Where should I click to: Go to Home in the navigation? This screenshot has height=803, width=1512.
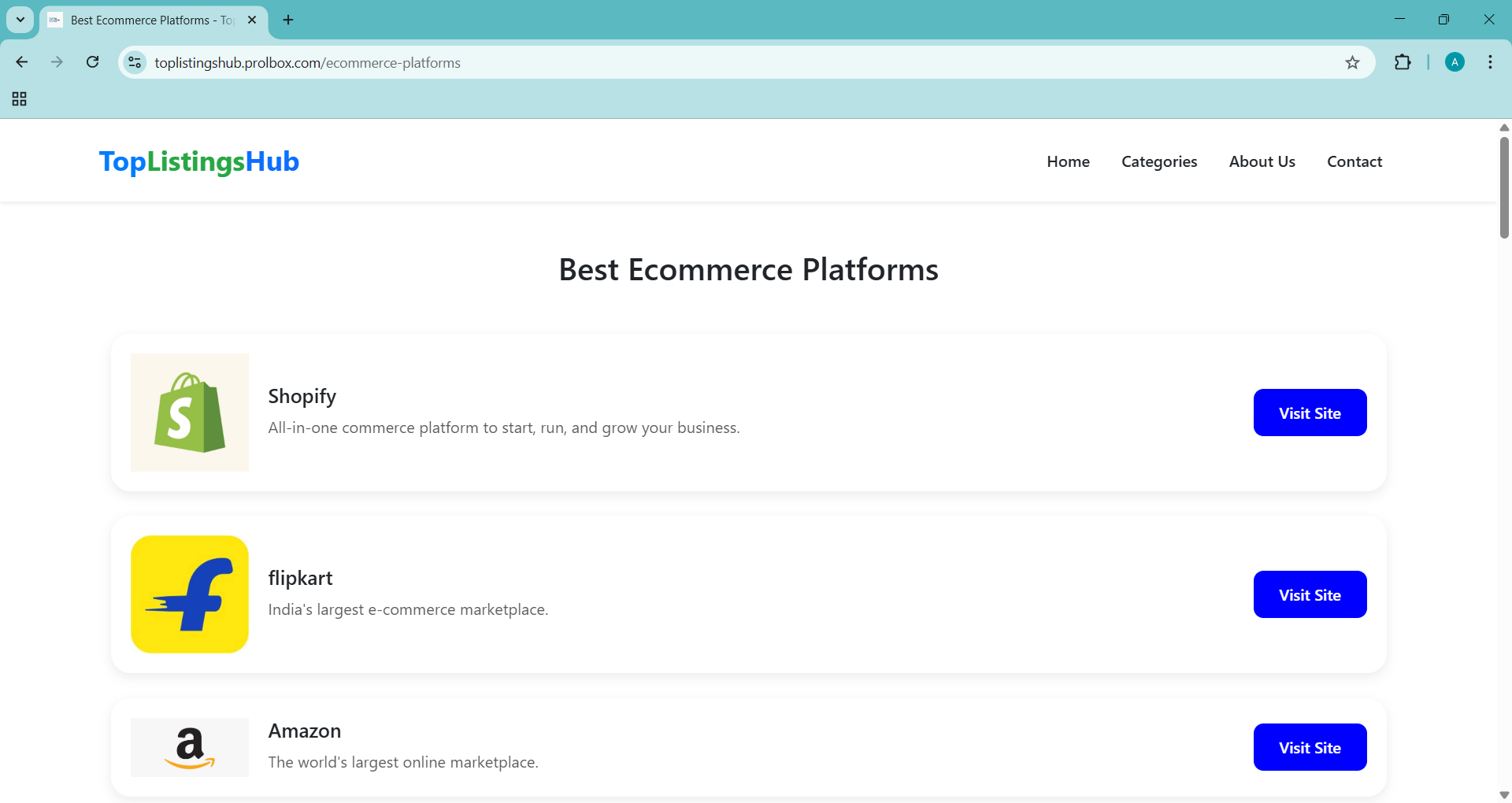[1068, 161]
